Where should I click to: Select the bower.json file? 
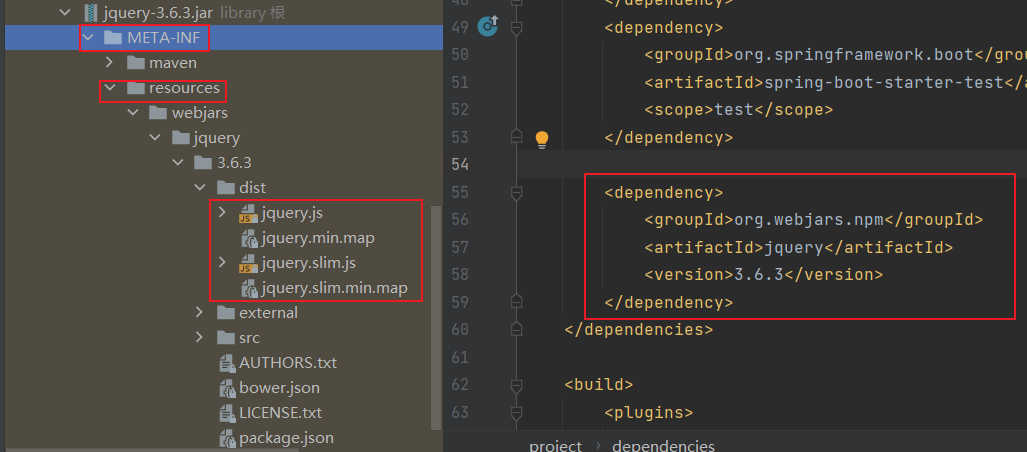tap(279, 388)
